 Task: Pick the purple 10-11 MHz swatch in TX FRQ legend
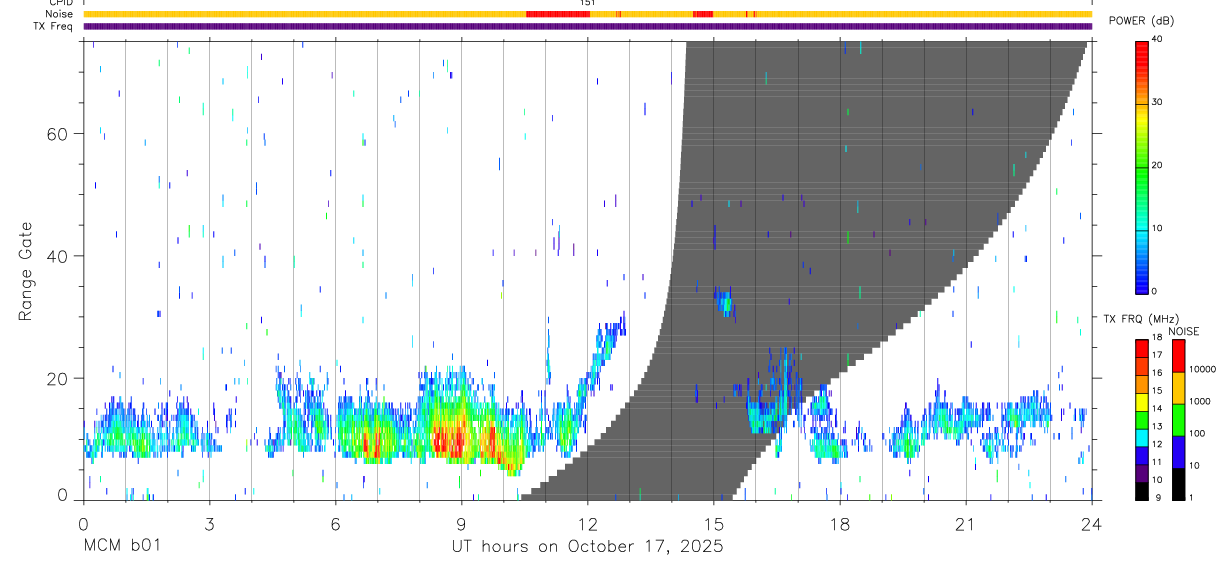[1142, 472]
